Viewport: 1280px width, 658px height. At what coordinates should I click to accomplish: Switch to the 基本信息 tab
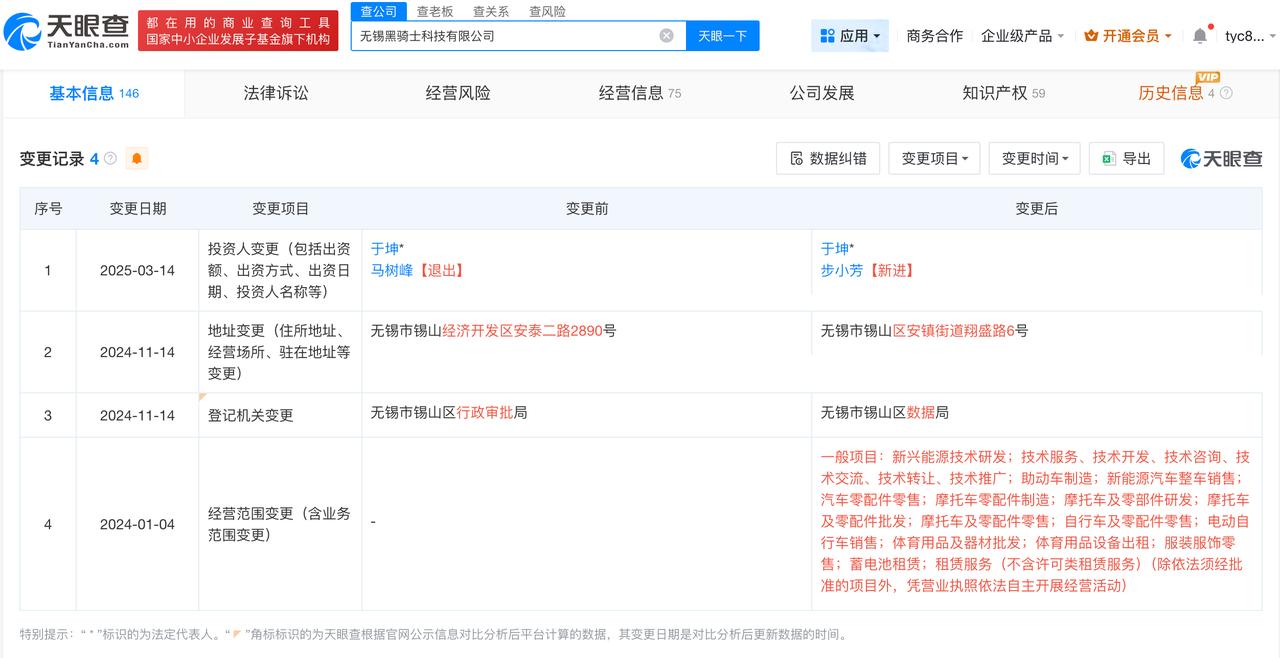pos(94,93)
